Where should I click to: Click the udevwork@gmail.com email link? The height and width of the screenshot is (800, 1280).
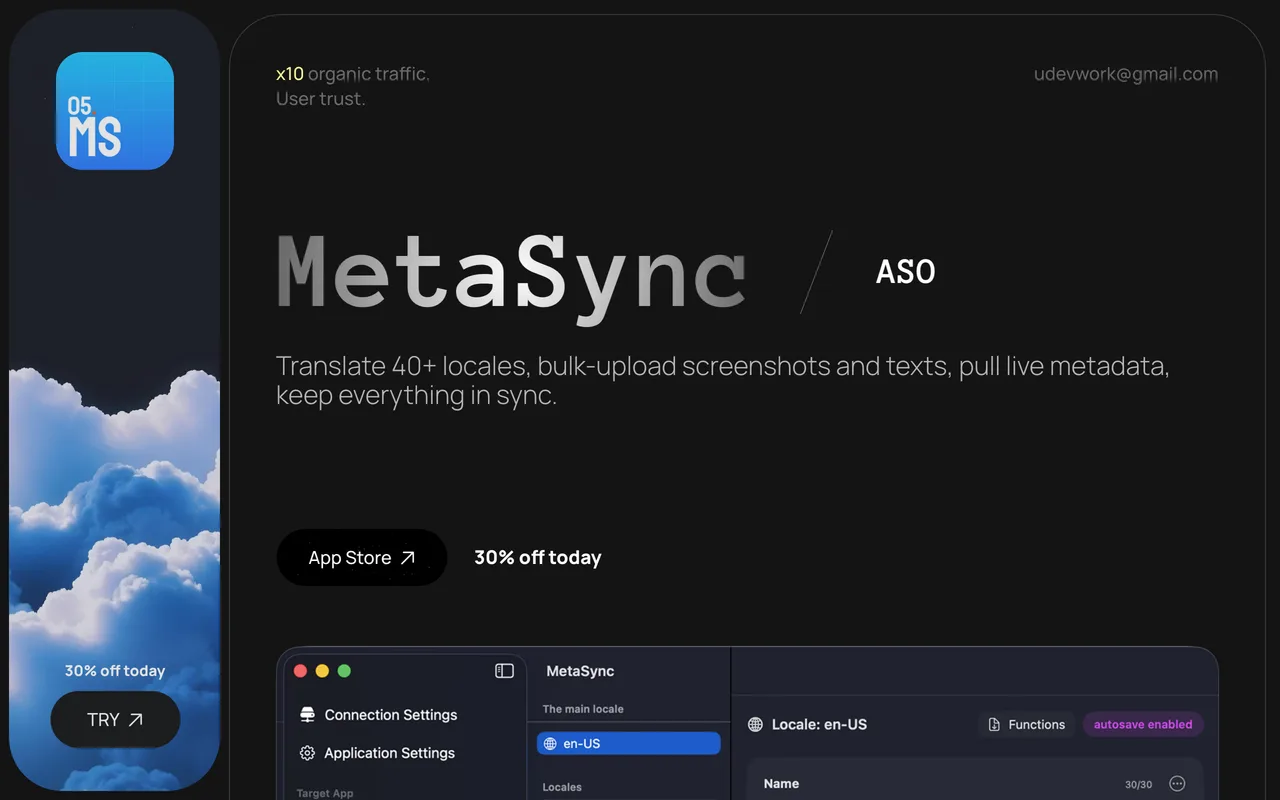(x=1126, y=74)
